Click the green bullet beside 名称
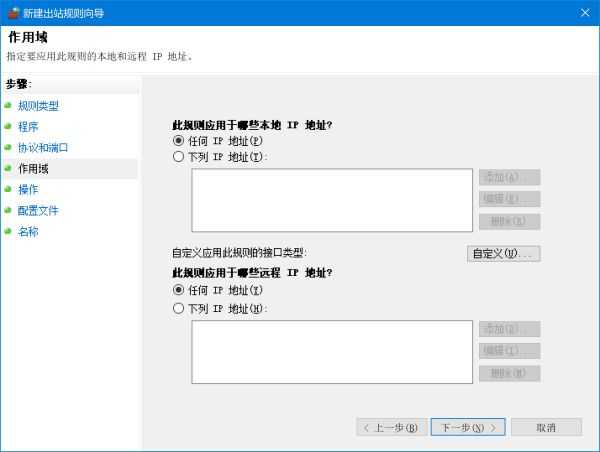Viewport: 600px width, 452px height. [x=8, y=231]
